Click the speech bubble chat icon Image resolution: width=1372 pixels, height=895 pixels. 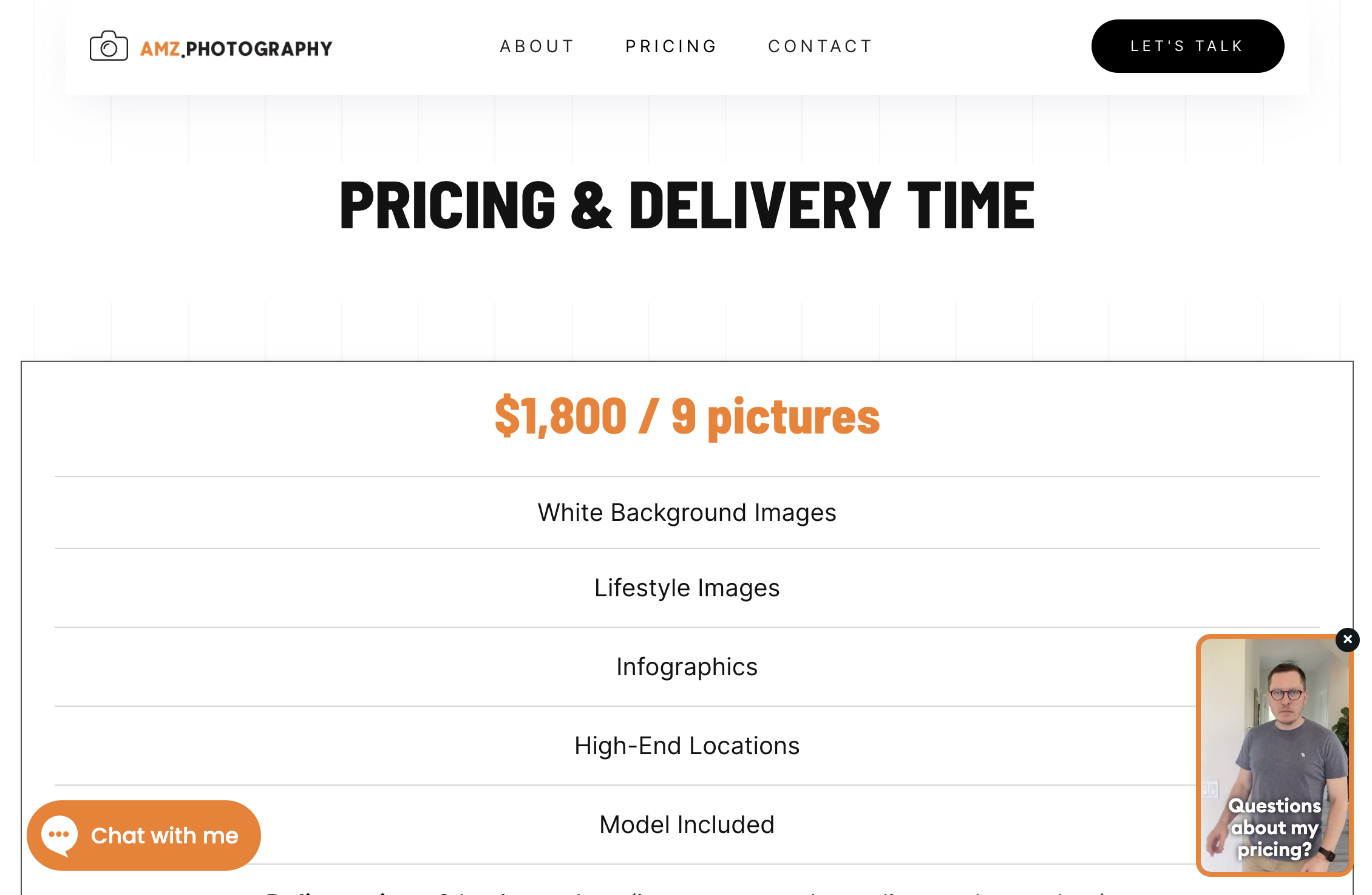(59, 835)
